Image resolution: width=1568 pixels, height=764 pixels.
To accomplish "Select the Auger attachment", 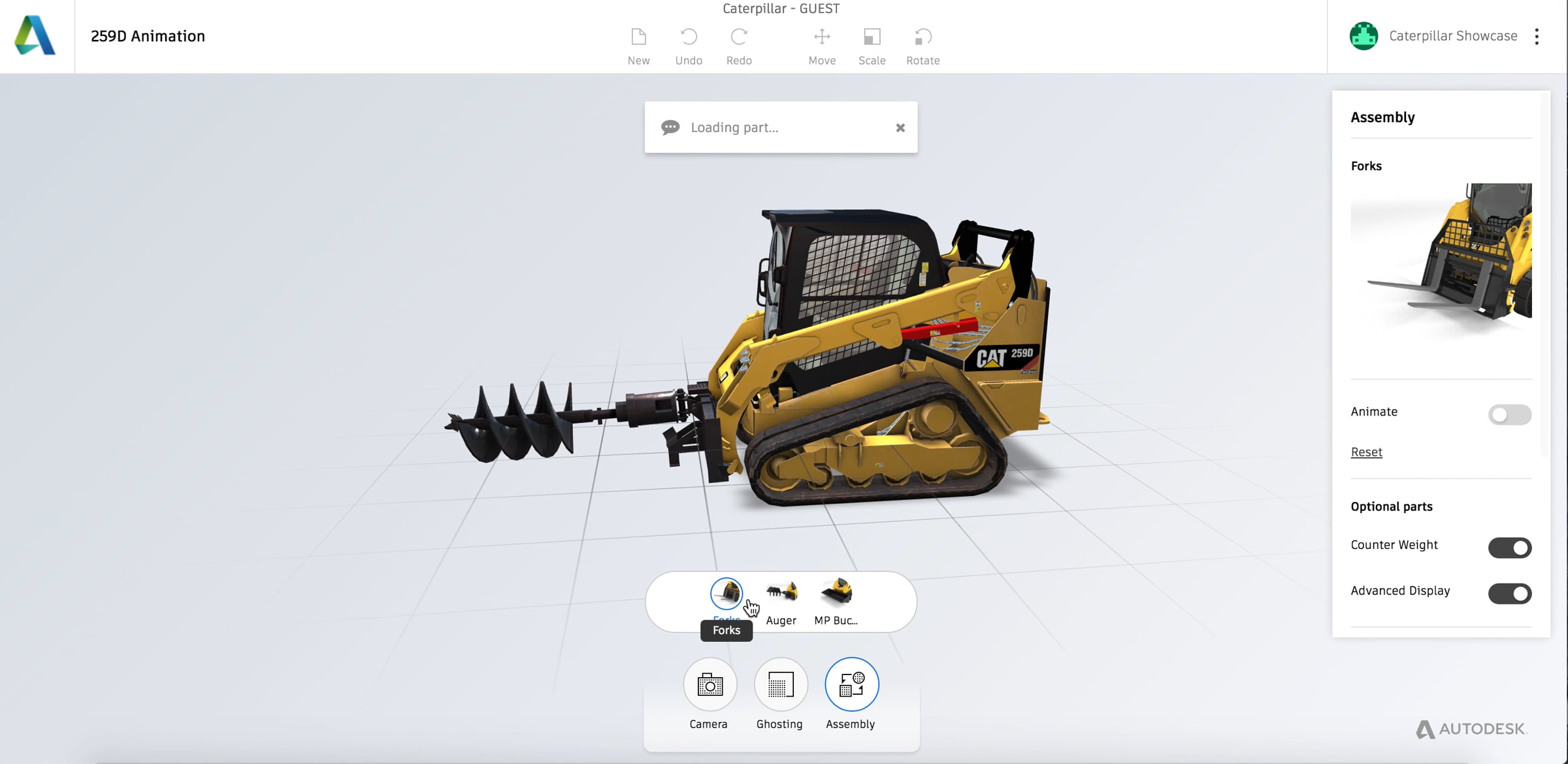I will [x=781, y=602].
